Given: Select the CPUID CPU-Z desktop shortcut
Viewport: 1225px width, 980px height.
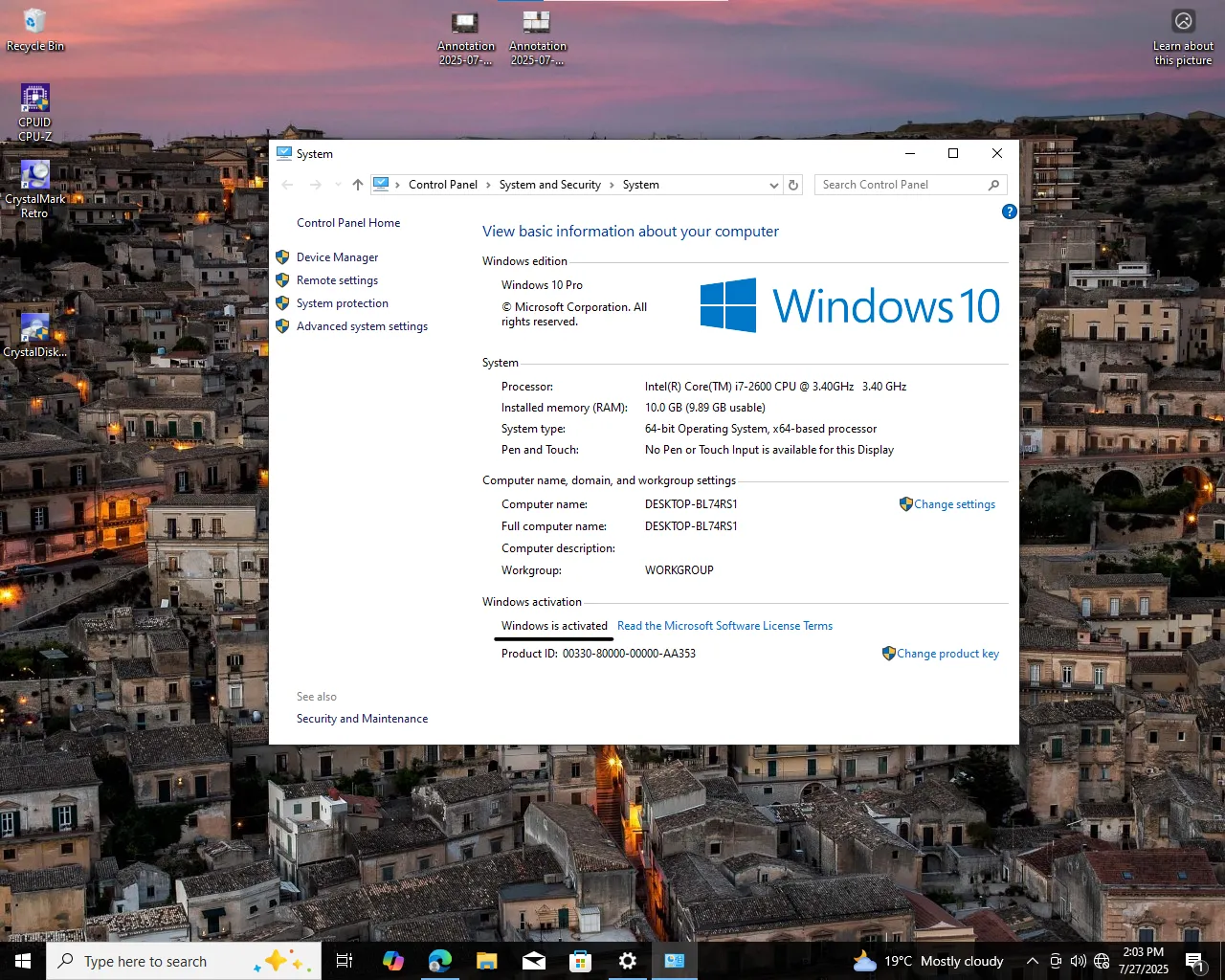Looking at the screenshot, I should tap(34, 113).
